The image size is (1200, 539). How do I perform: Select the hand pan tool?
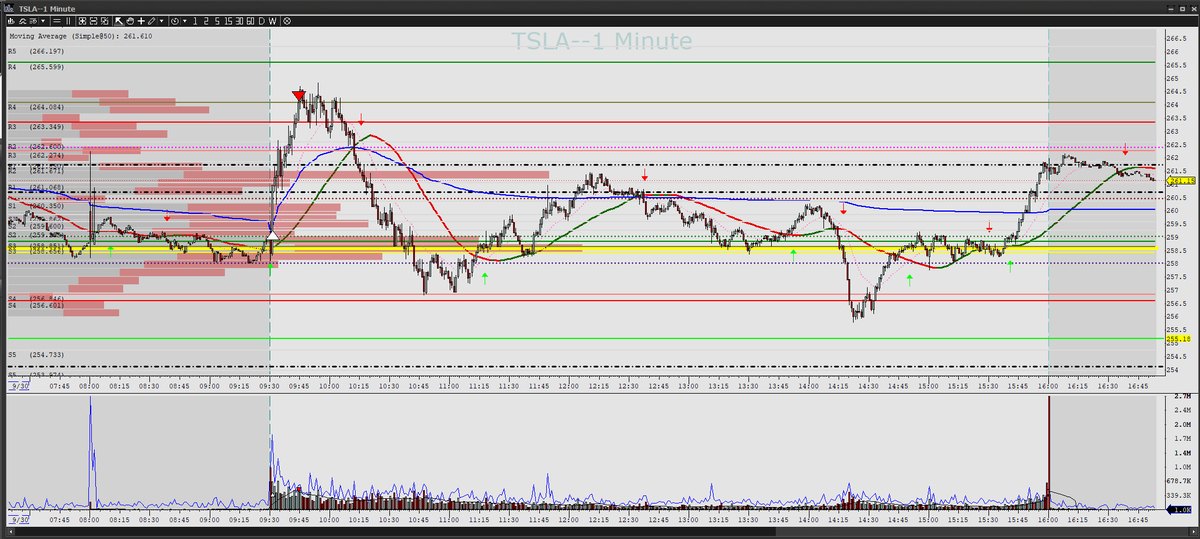(130, 21)
